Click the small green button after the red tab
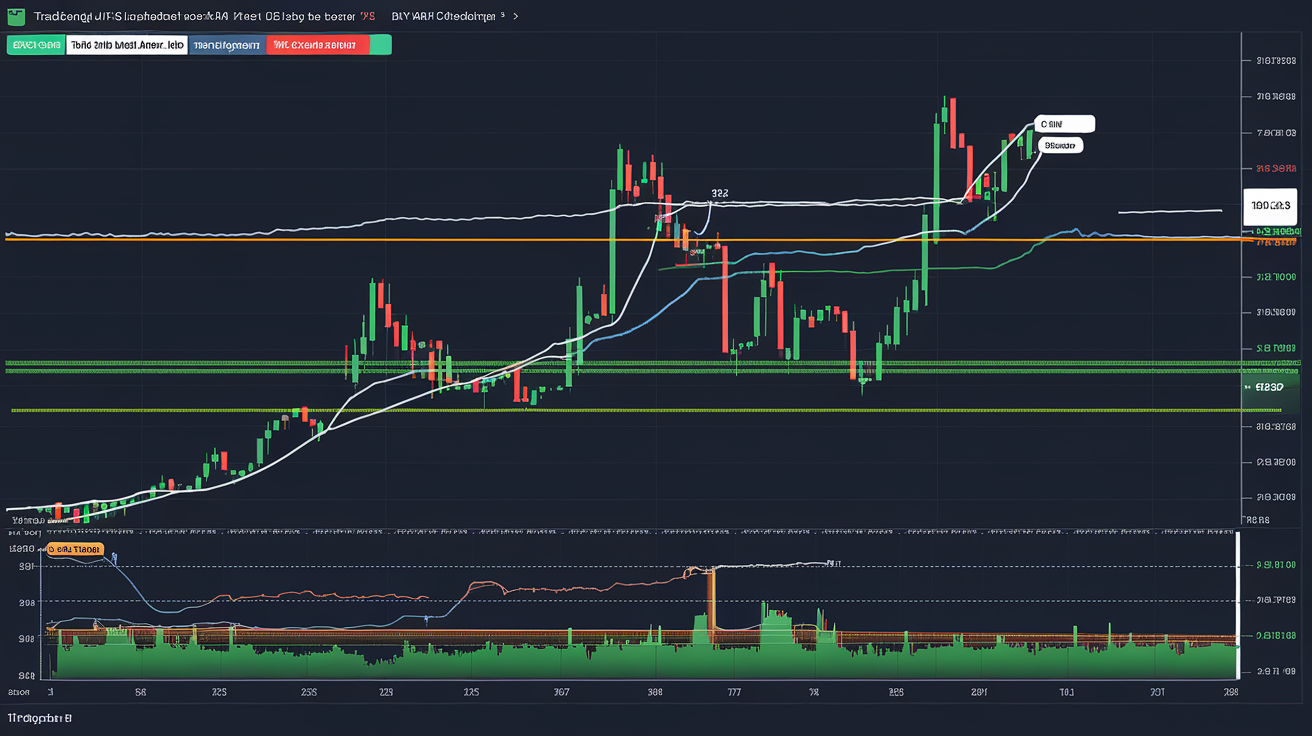 tap(381, 45)
